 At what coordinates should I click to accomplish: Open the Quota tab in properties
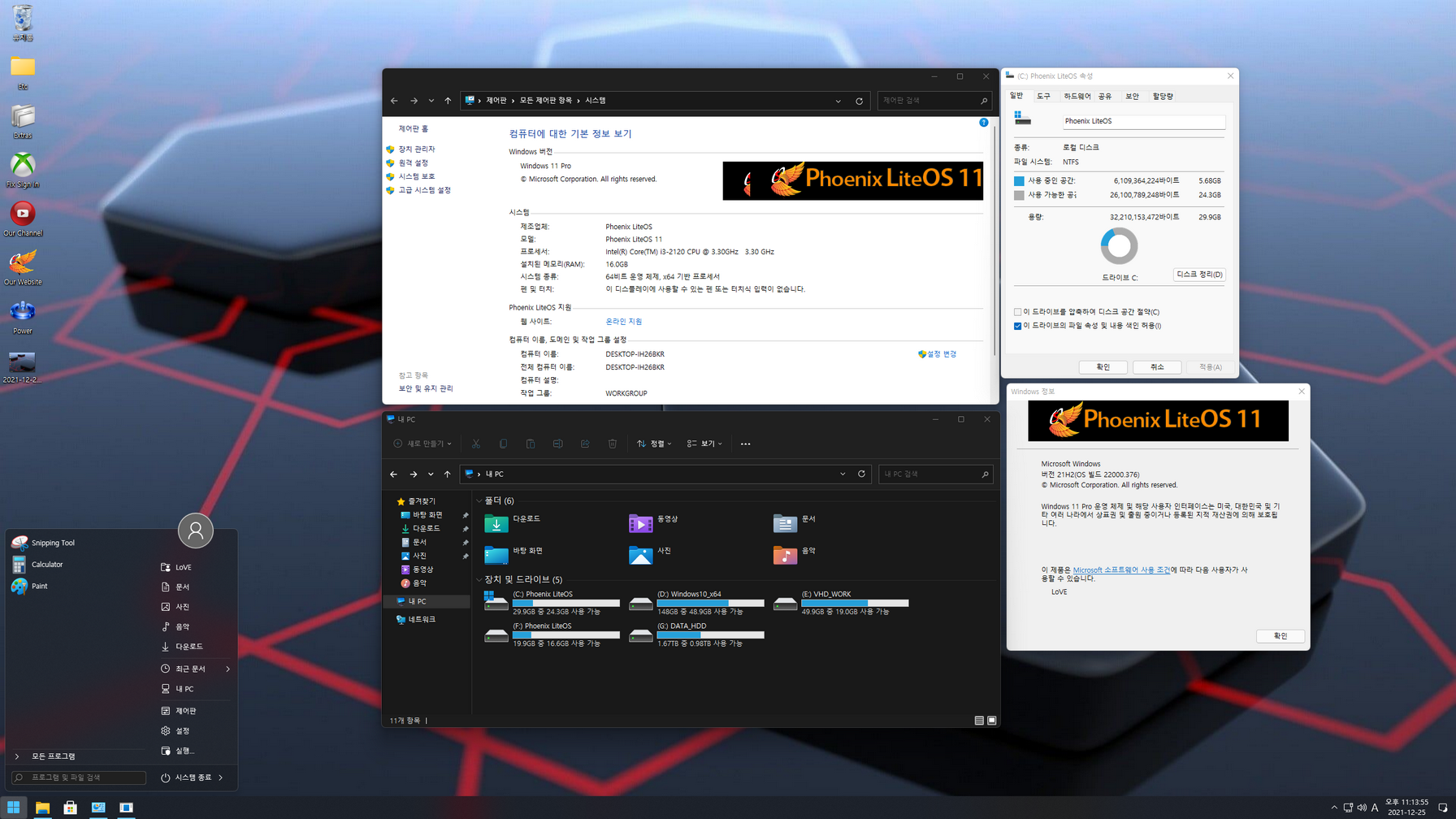coord(1163,97)
